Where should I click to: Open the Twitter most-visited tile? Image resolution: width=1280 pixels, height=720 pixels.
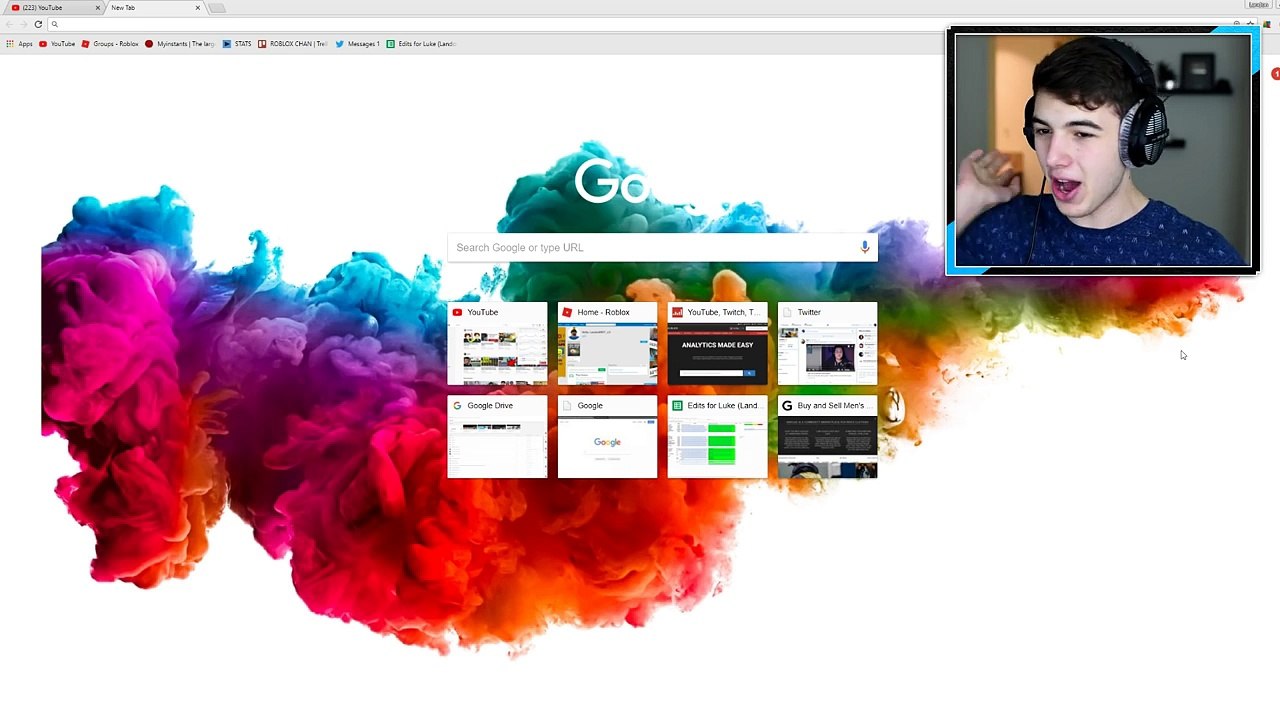pos(827,343)
